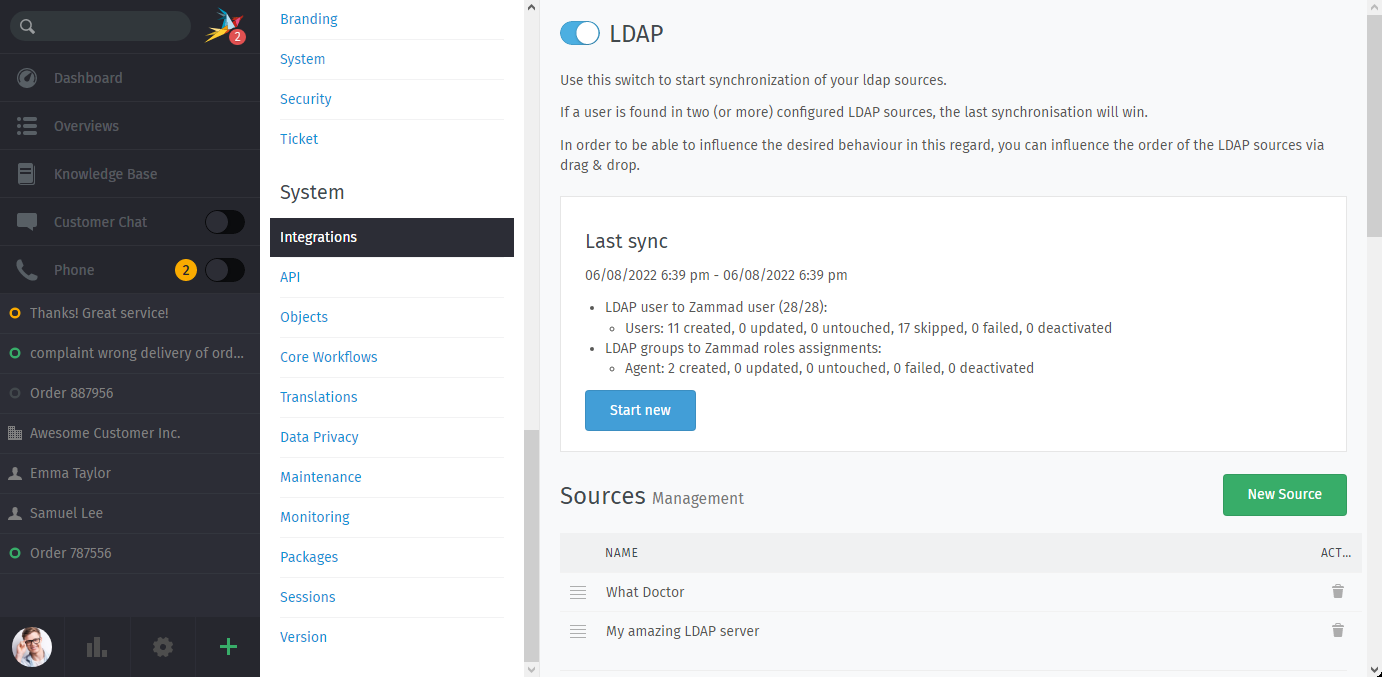The image size is (1382, 677).
Task: Open Data Privacy
Action: [x=319, y=437]
